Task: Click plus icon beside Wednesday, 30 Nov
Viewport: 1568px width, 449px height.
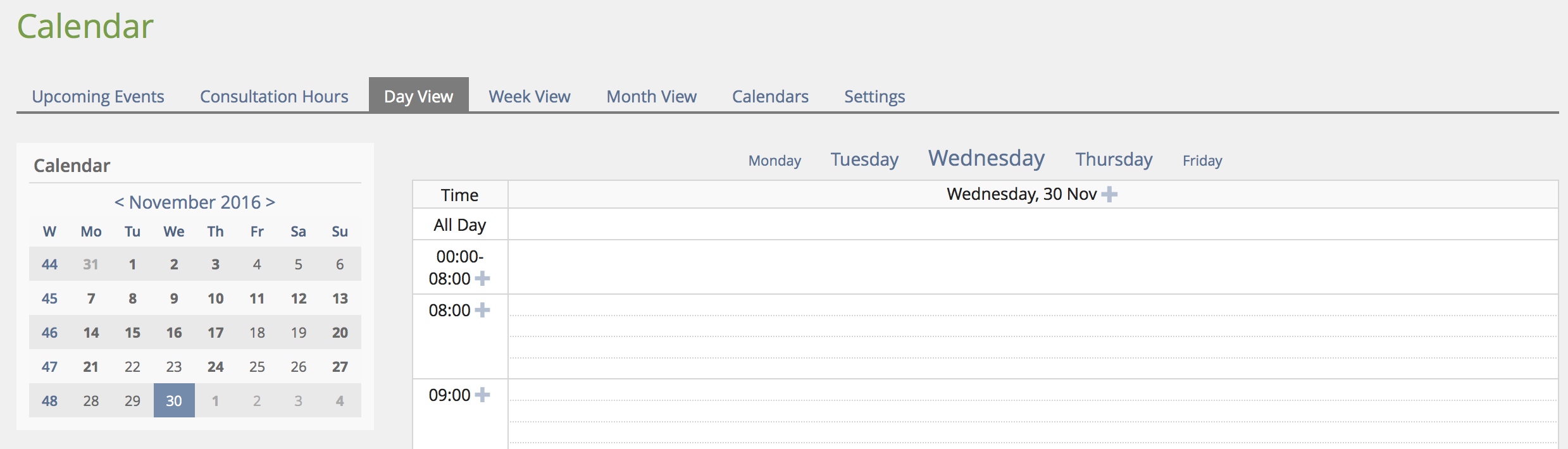Action: [1109, 194]
